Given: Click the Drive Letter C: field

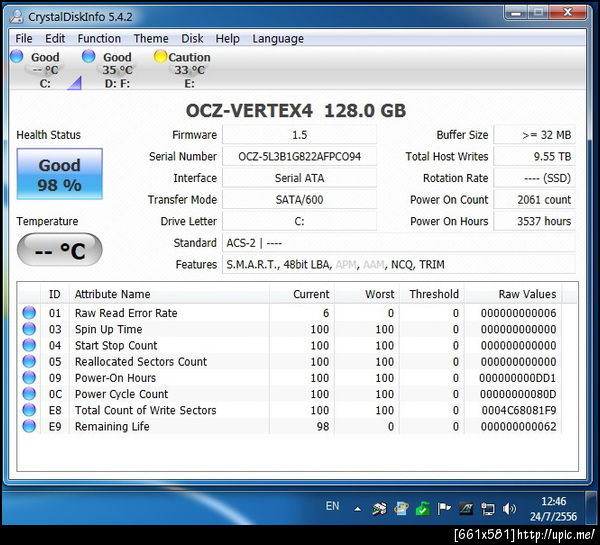Looking at the screenshot, I should [x=299, y=221].
